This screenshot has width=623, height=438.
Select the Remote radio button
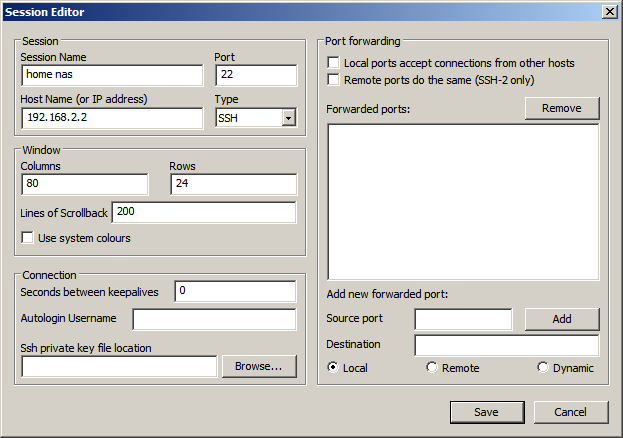point(432,367)
